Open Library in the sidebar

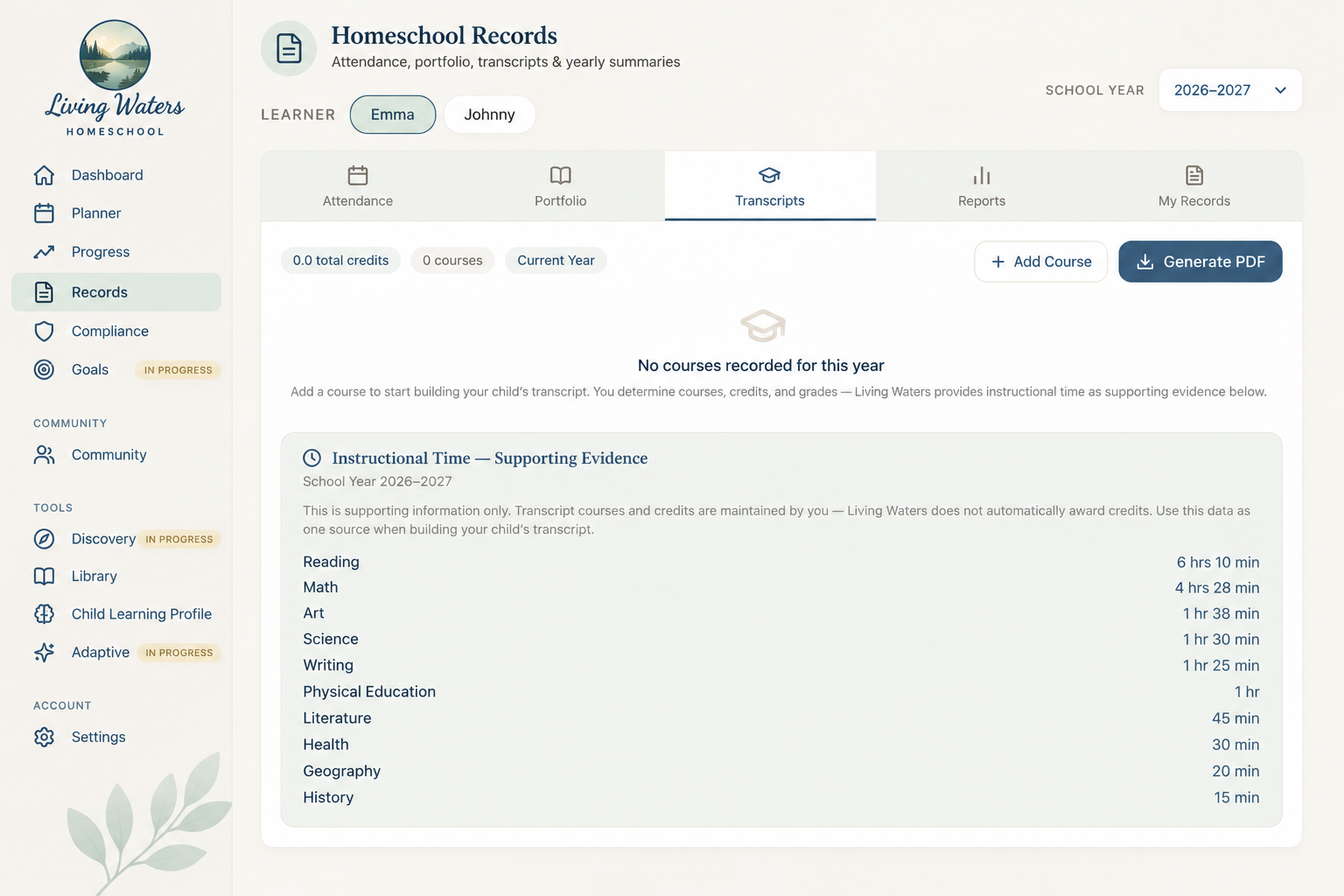click(116, 576)
